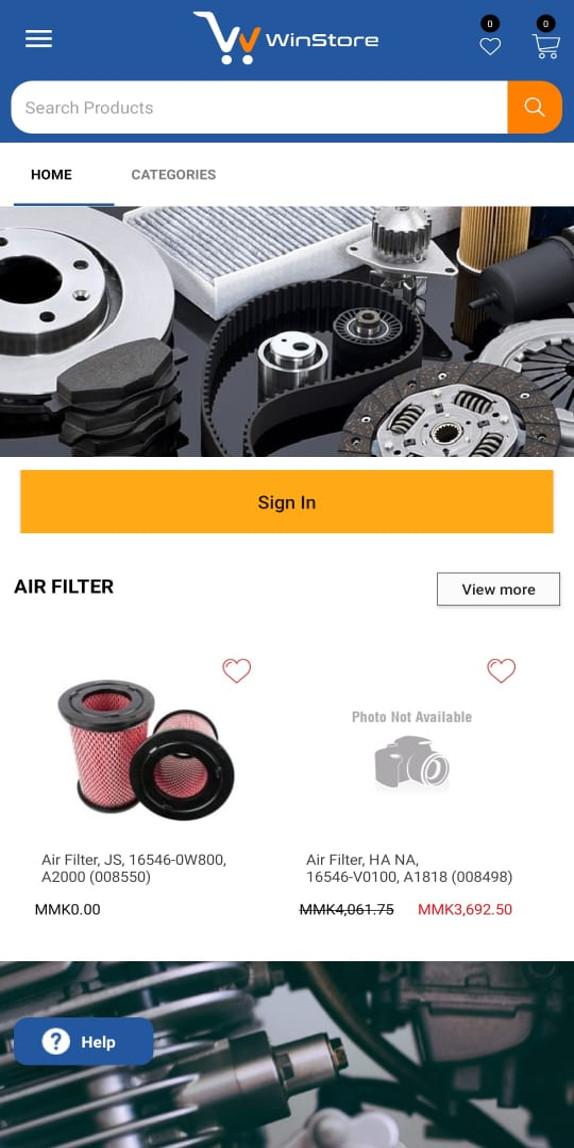Favorite the Air Filter HA NA heart
Viewport: 574px width, 1148px height.
tap(502, 671)
